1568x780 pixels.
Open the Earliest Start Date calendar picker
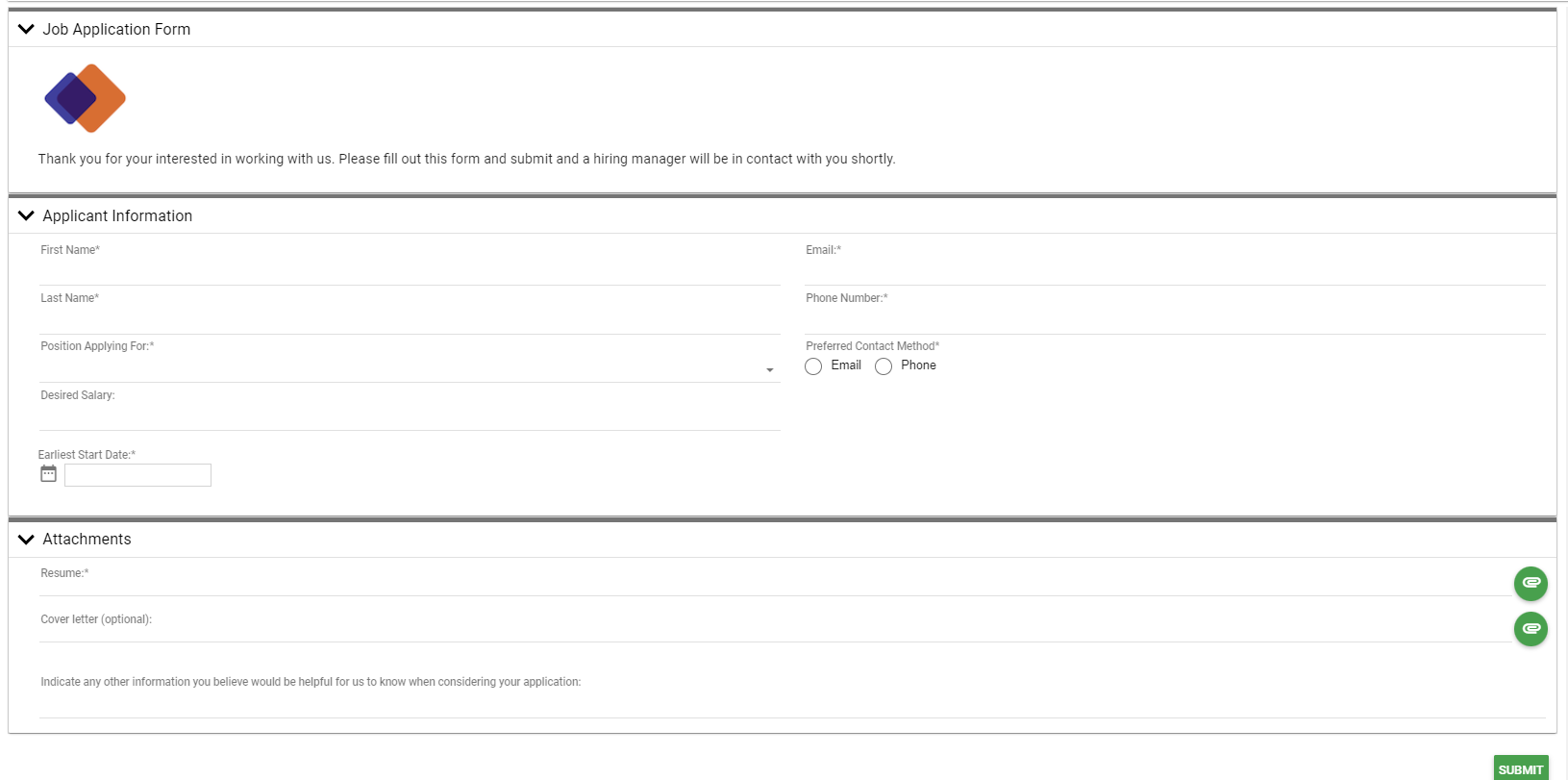[x=49, y=474]
